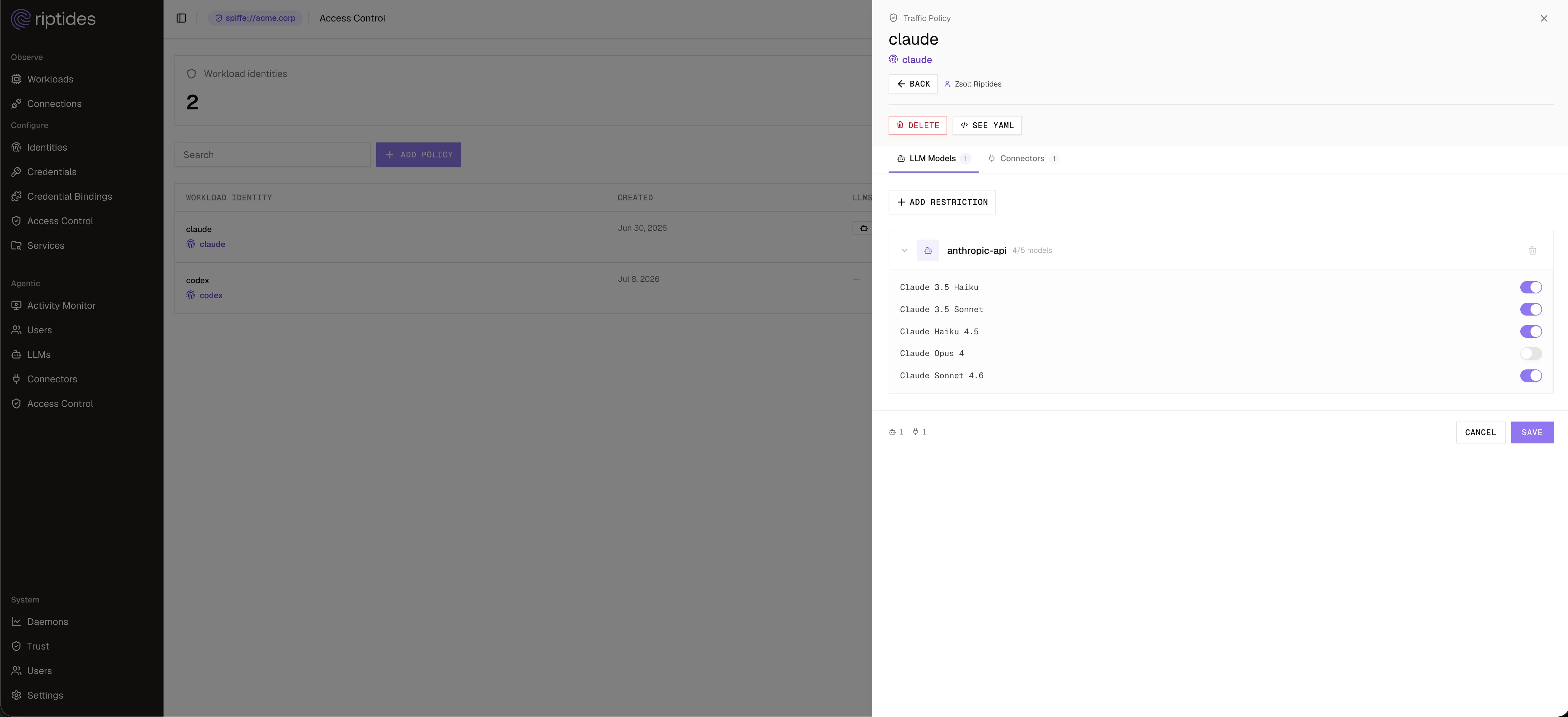Cancel the policy changes

click(x=1480, y=432)
